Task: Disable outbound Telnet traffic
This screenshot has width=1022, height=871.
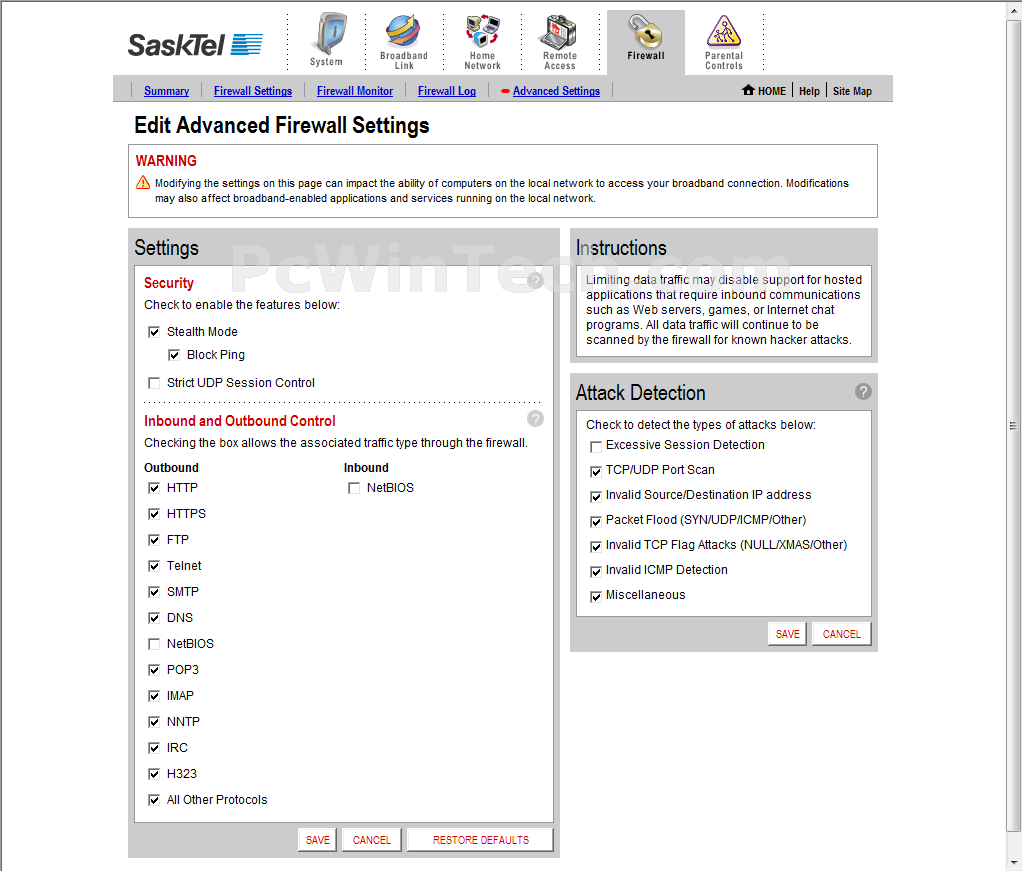Action: [x=154, y=566]
